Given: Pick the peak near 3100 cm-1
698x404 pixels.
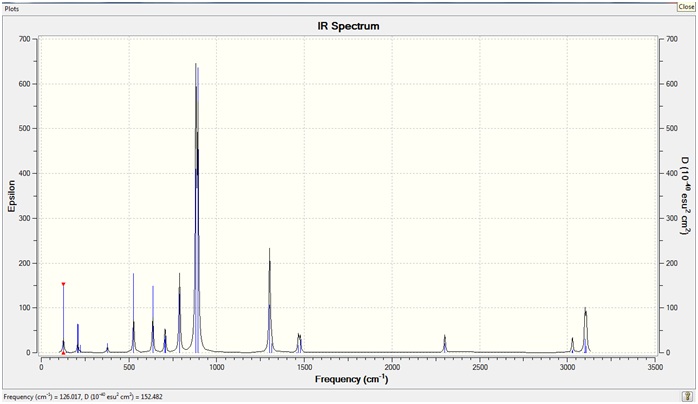Looking at the screenshot, I should pyautogui.click(x=585, y=330).
